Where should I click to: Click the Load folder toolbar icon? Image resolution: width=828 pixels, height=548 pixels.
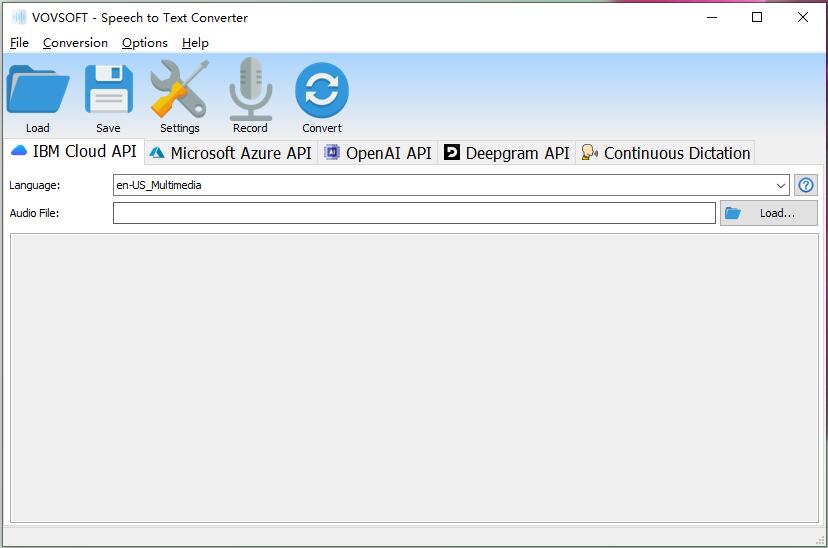[x=37, y=89]
